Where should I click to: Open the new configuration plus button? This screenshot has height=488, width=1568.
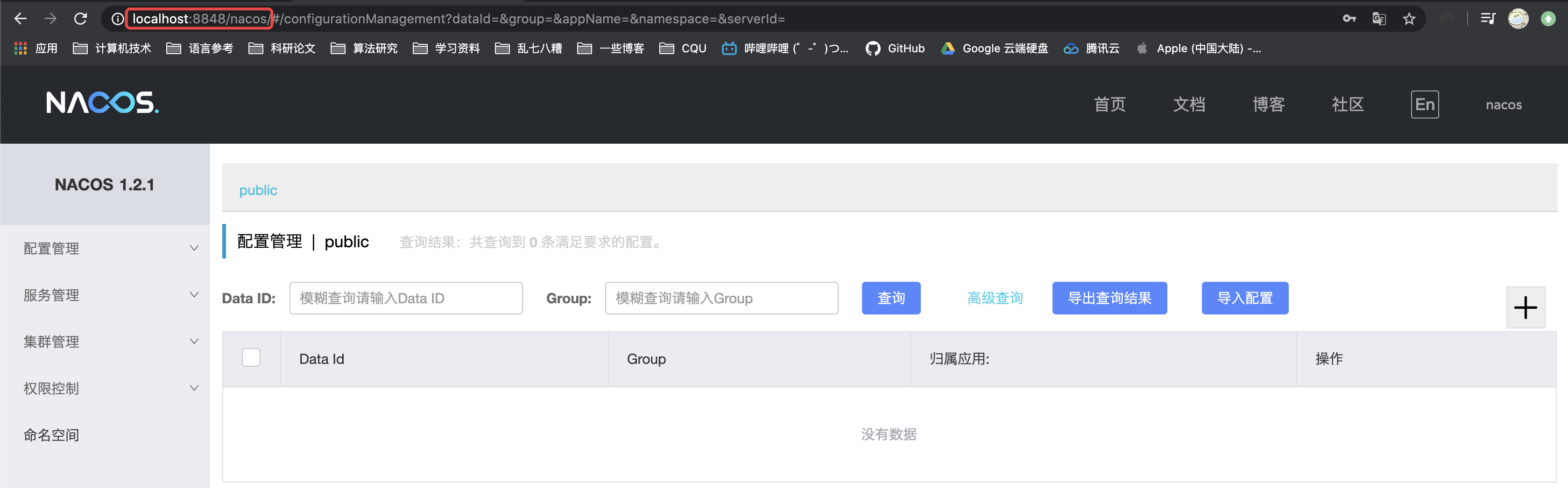[x=1525, y=307]
